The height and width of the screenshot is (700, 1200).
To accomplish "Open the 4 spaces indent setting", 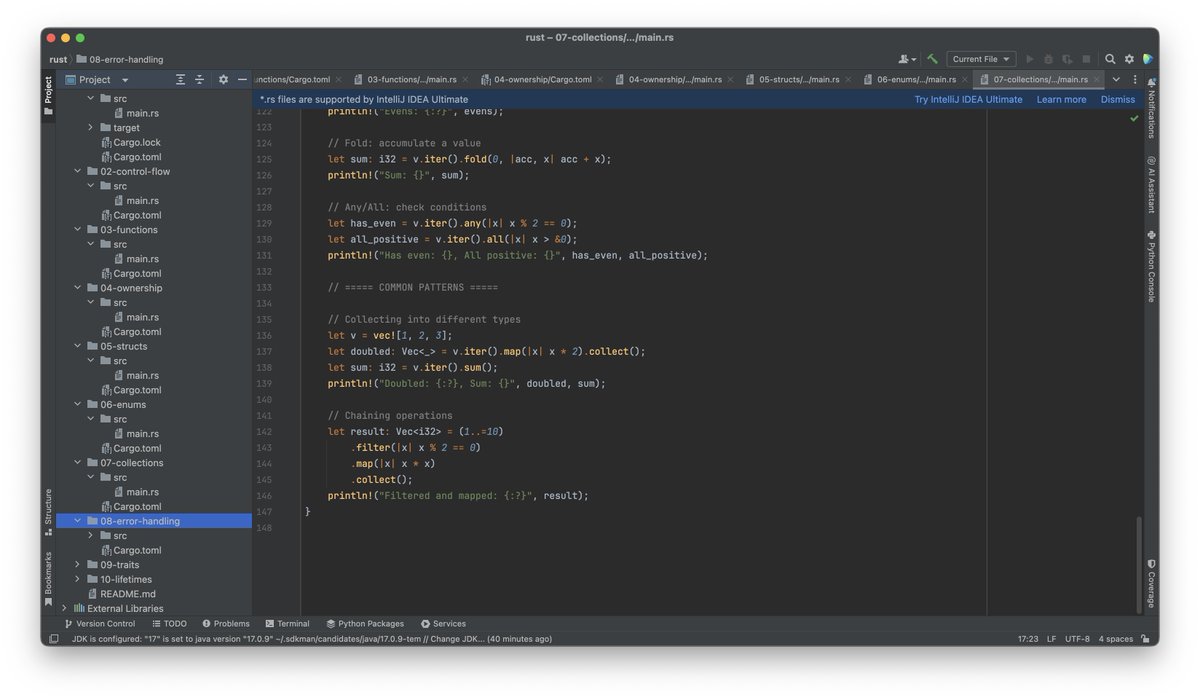I will 1116,639.
